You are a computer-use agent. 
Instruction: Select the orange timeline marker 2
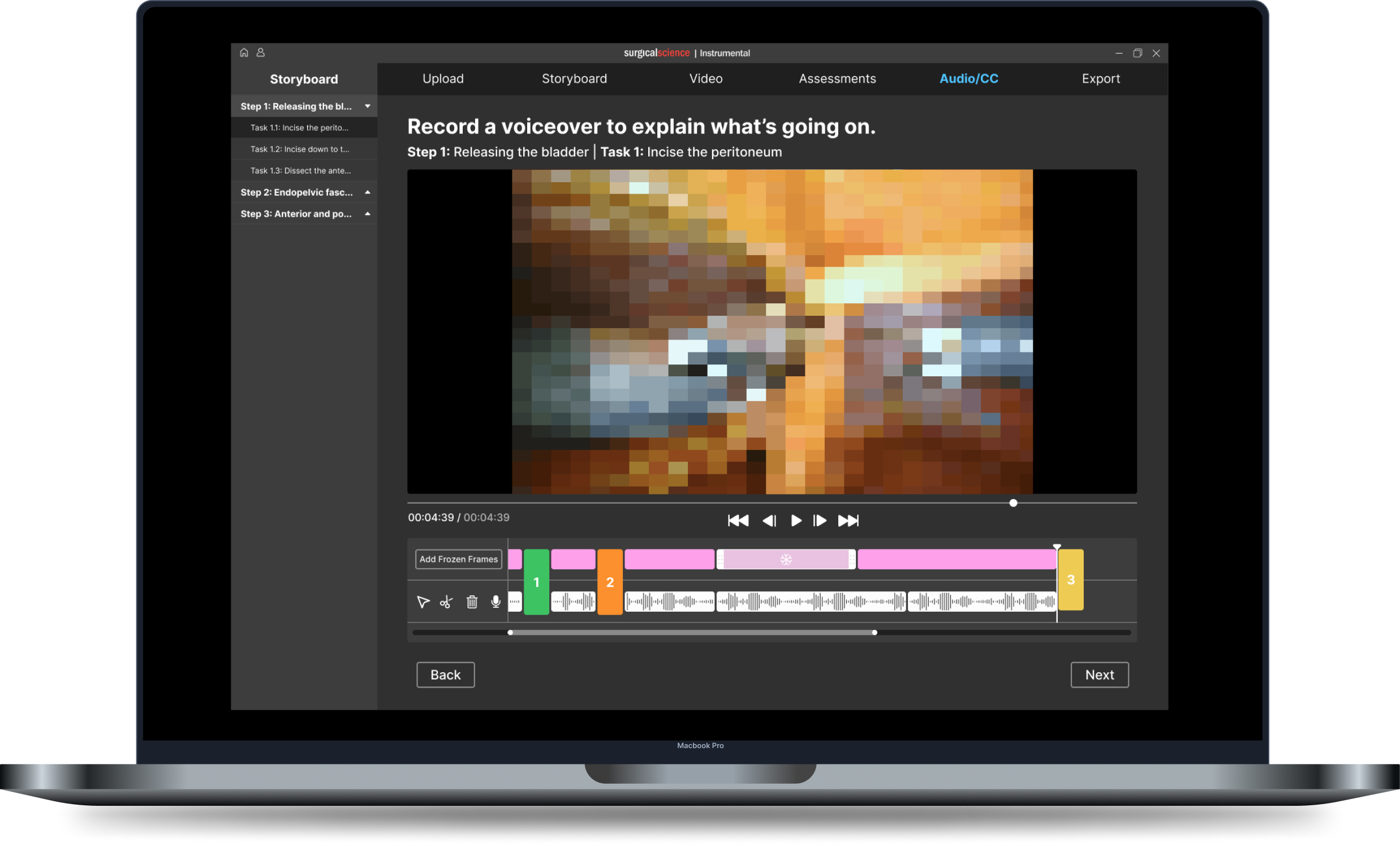point(610,582)
